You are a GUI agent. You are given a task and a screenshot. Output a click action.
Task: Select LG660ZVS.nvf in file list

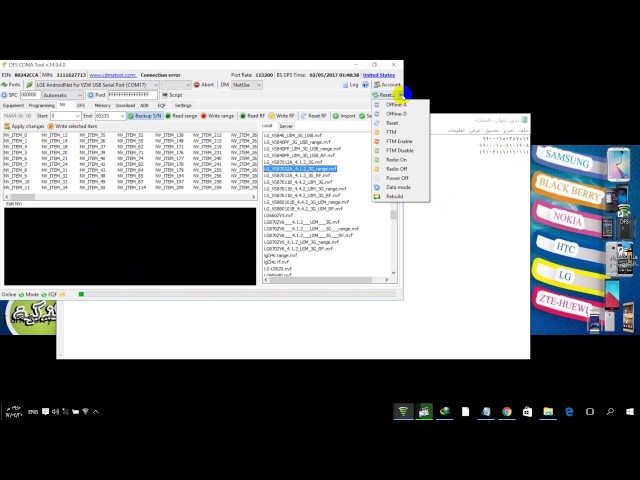pyautogui.click(x=278, y=215)
